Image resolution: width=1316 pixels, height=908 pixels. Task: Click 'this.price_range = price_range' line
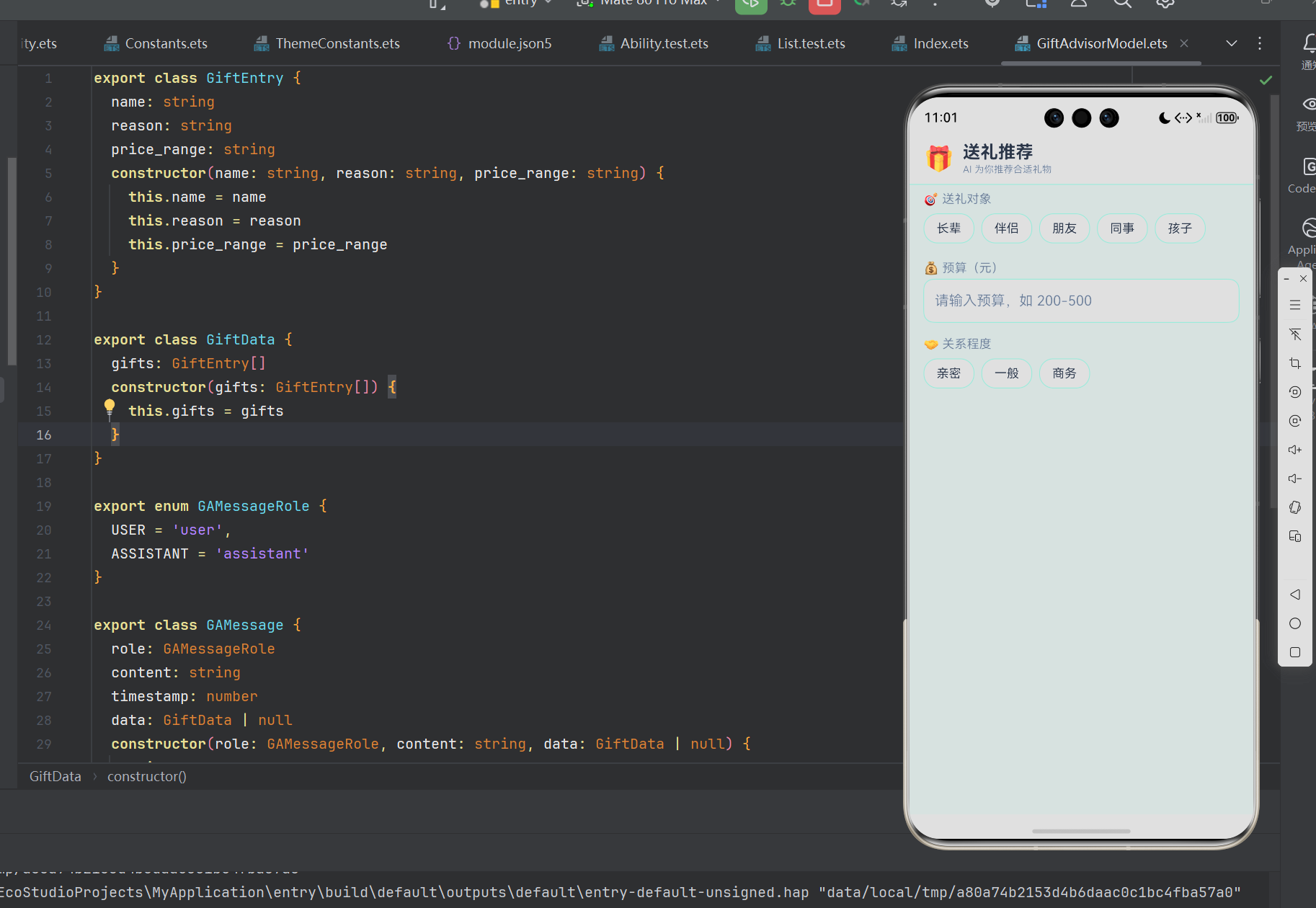[258, 244]
